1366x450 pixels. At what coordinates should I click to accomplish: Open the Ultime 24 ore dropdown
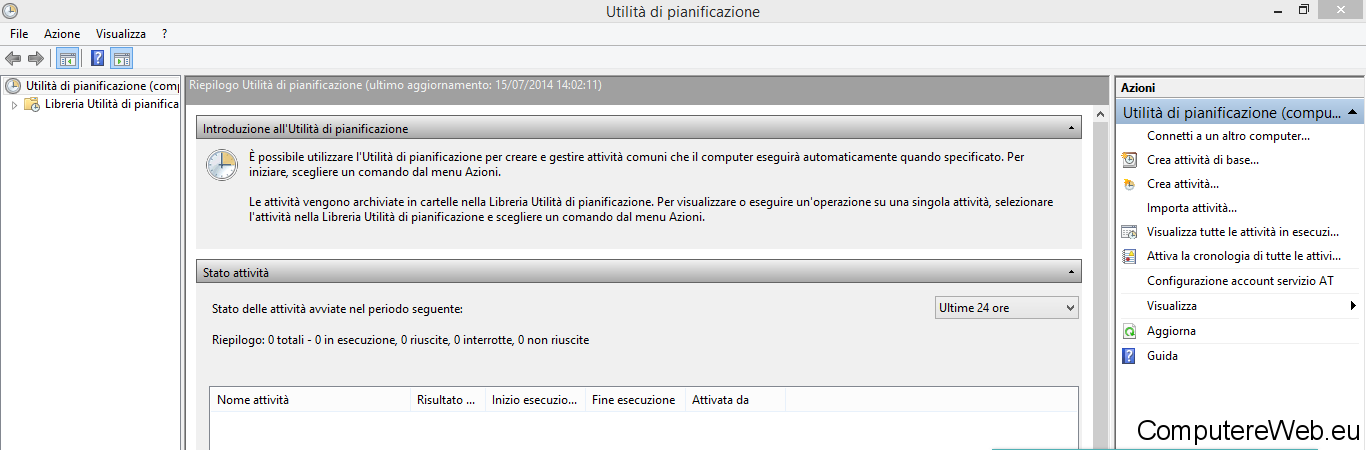1006,308
